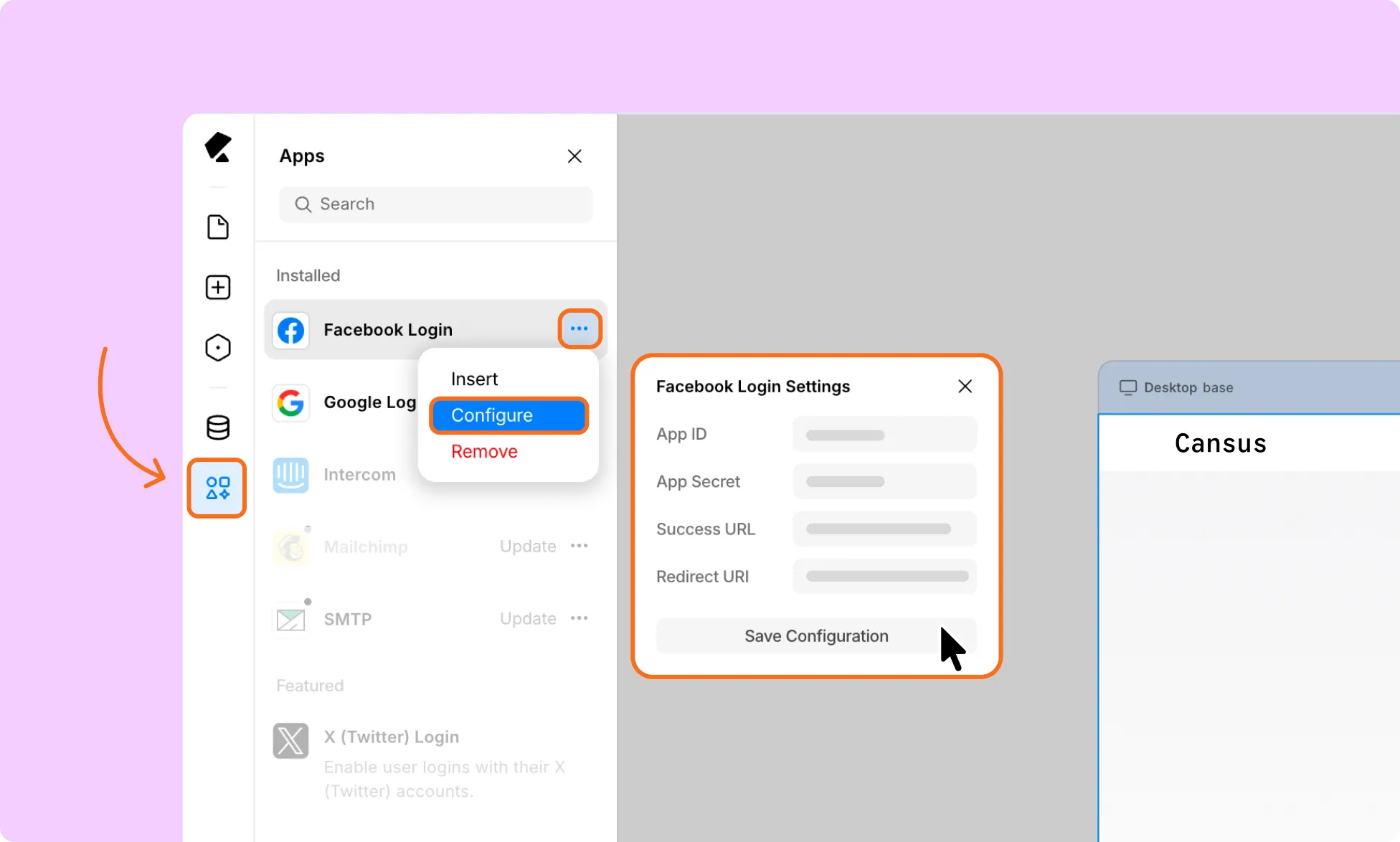
Task: Select the Desktop base breakpoint label
Action: pyautogui.click(x=1188, y=388)
